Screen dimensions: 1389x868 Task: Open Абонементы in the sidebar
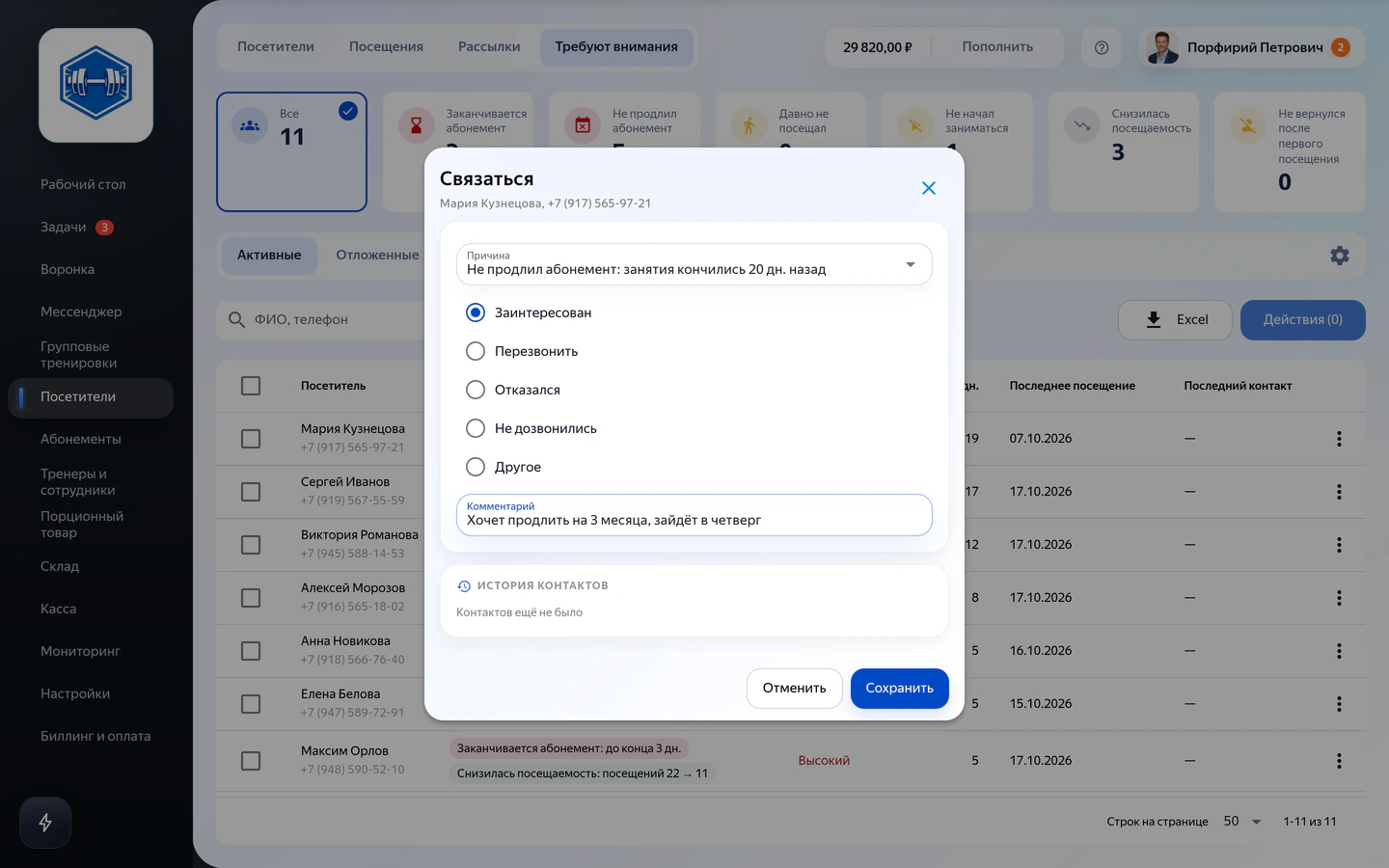point(81,440)
